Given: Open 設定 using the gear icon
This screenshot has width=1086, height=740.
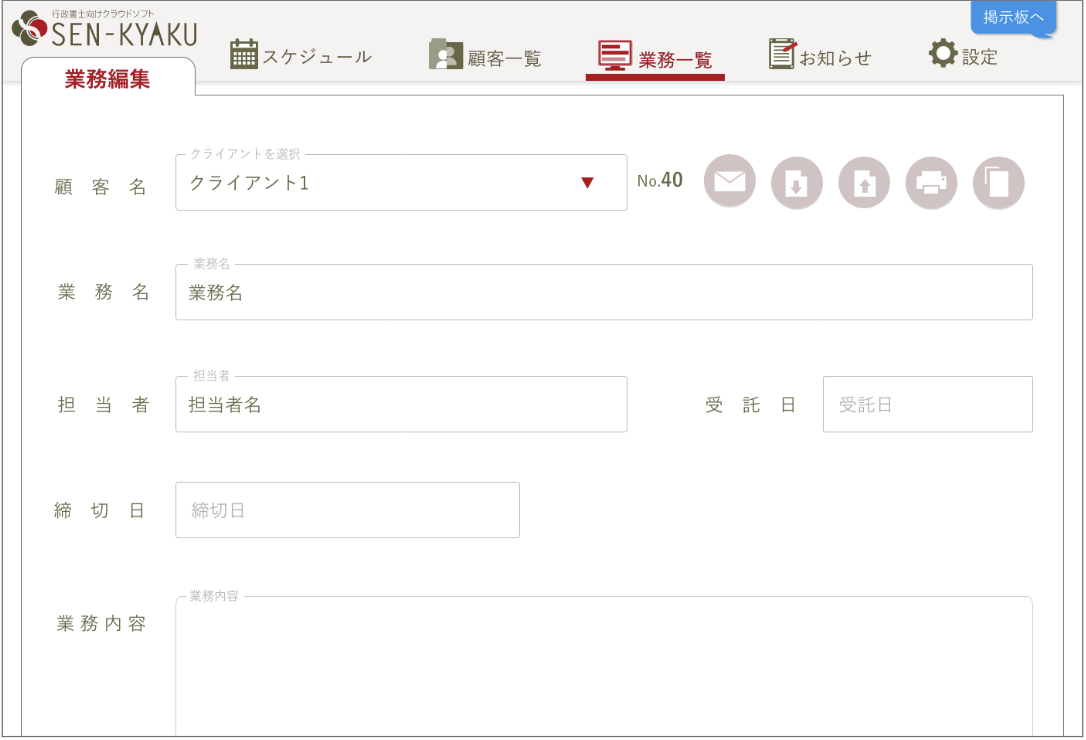Looking at the screenshot, I should [x=941, y=53].
